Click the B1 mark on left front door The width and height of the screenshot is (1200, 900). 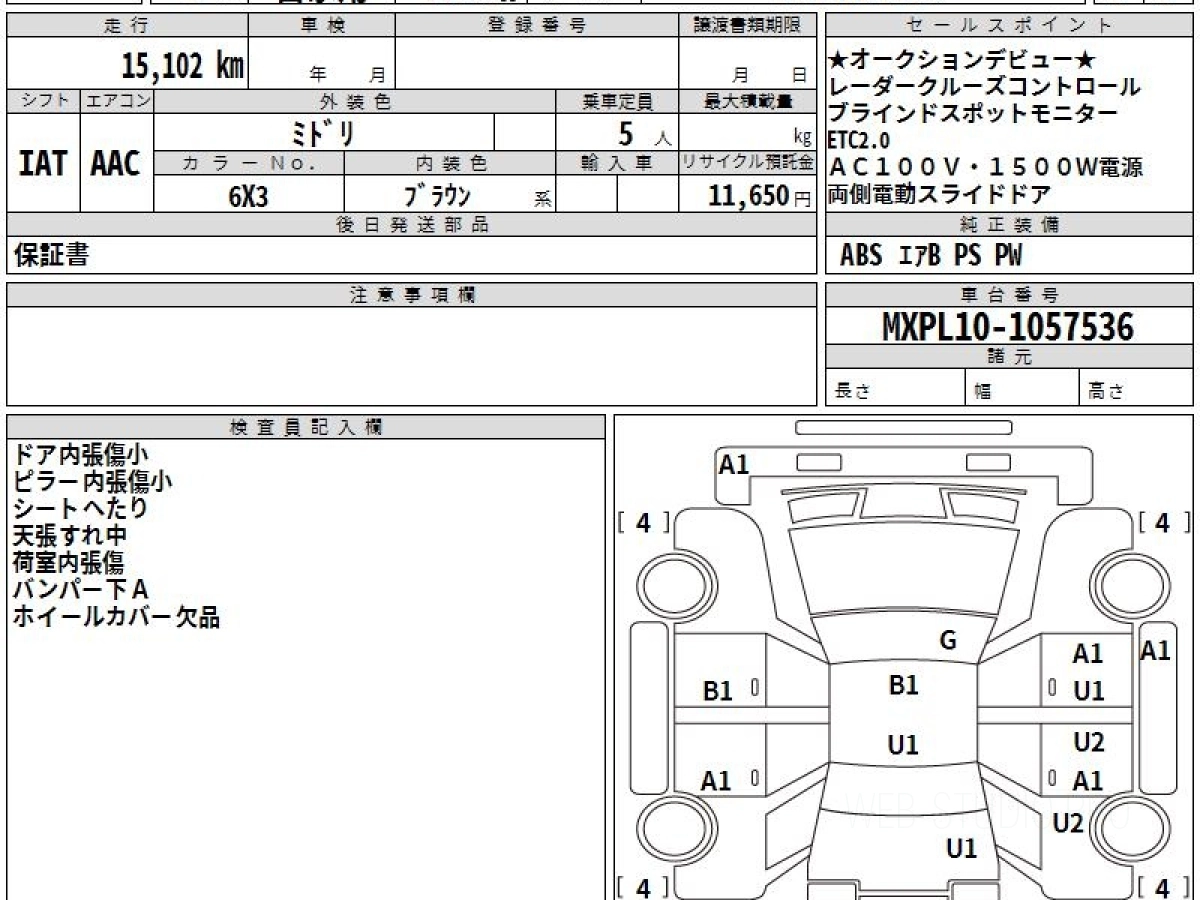point(718,690)
